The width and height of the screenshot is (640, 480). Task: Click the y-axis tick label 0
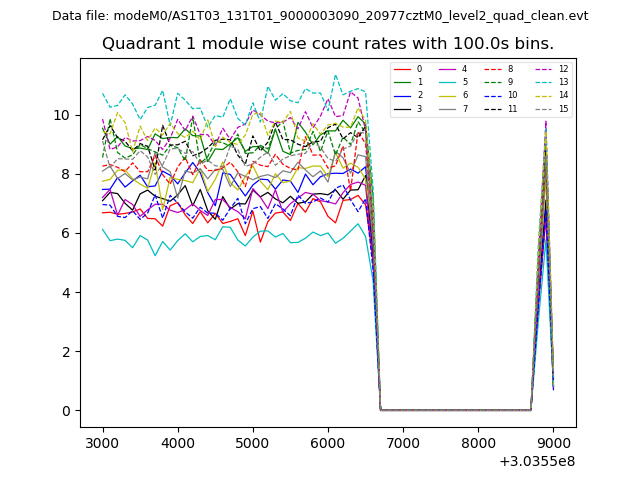[66, 411]
